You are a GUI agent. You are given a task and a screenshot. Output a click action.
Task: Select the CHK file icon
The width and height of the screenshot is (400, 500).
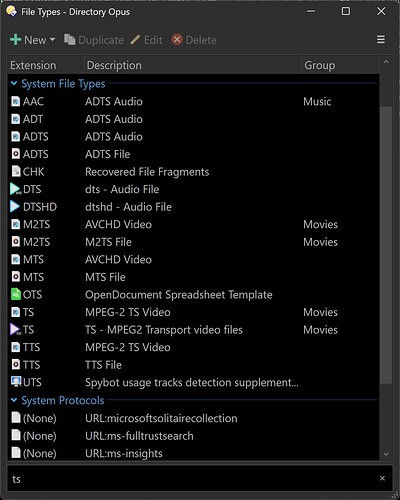coord(16,171)
